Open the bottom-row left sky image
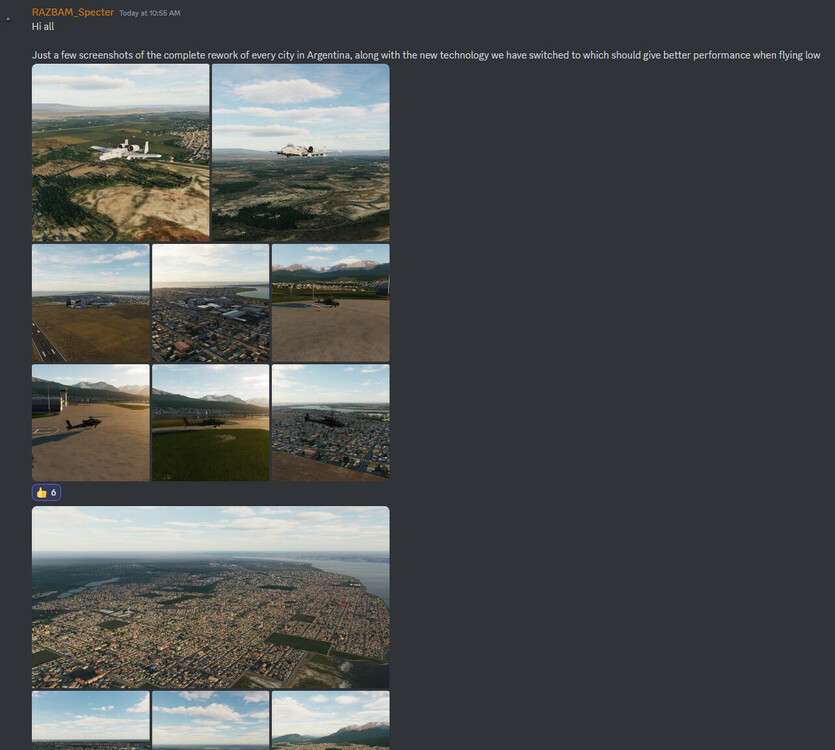The image size is (835, 750). 91,720
